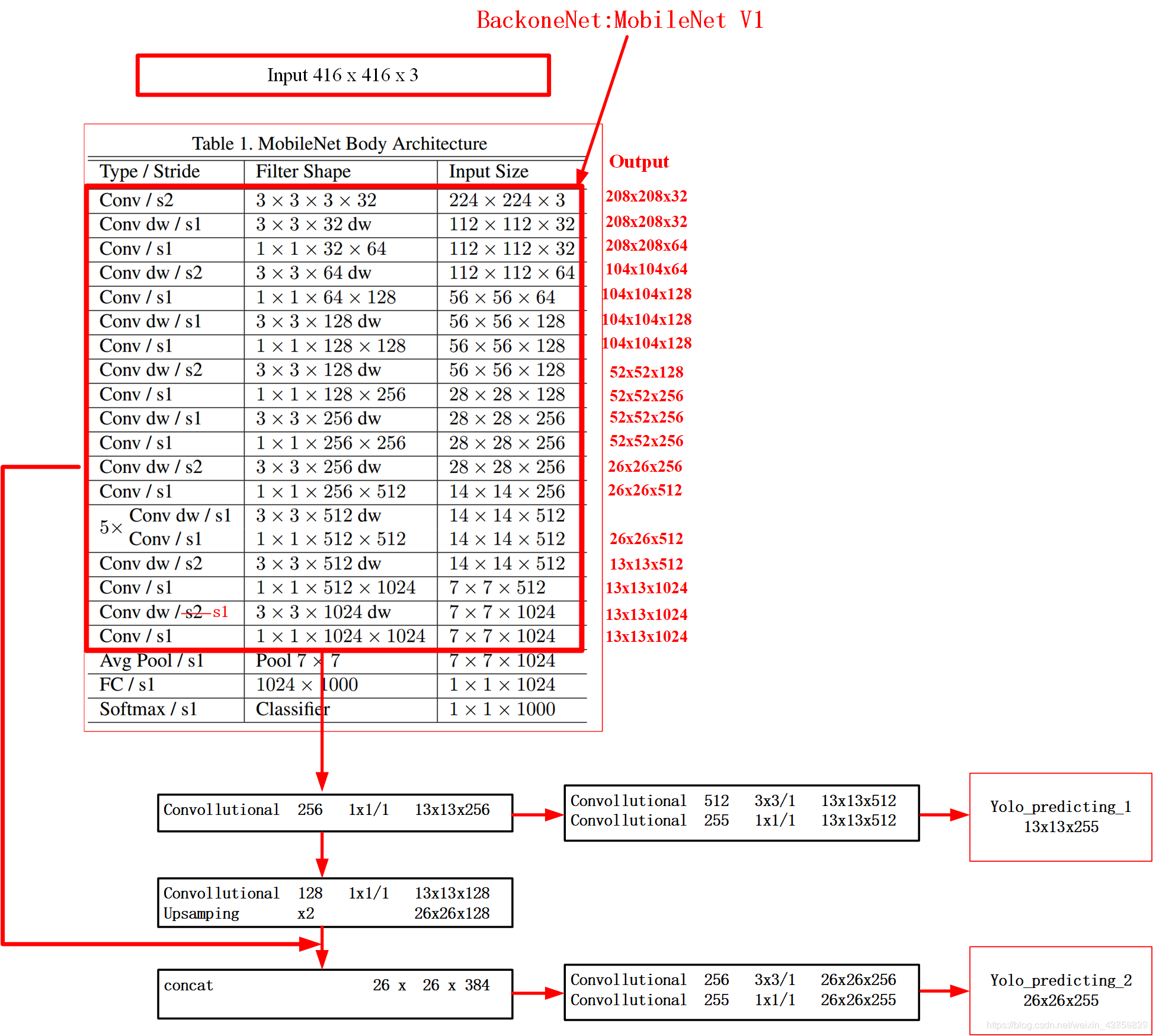Click the '5×' repeat marker in the table
Viewport: 1153px width, 1036px height.
coord(111,527)
